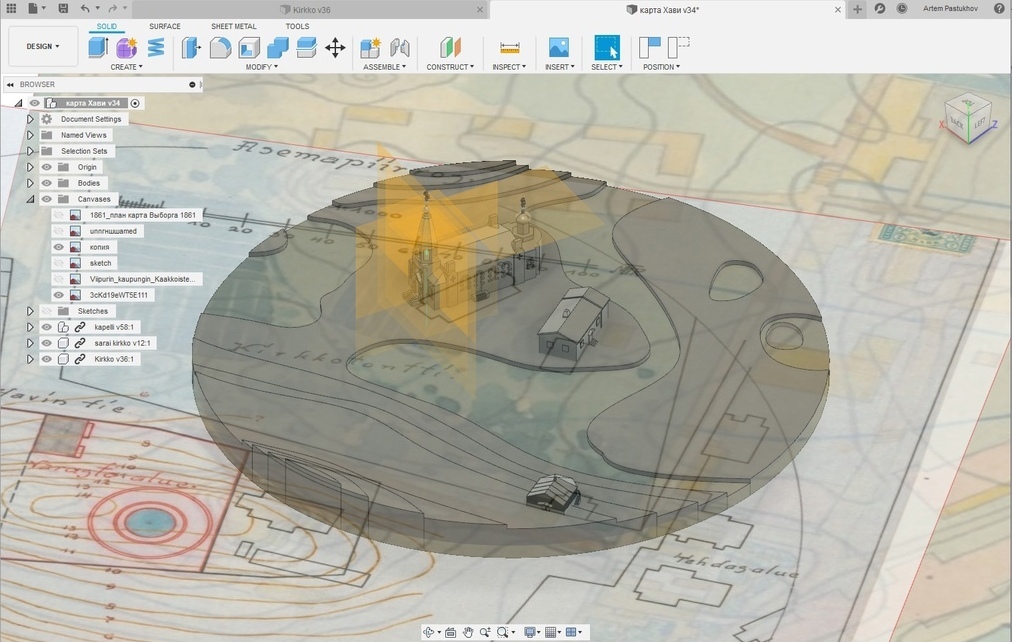Activate the Pan hand tool
The height and width of the screenshot is (642, 1012).
point(467,632)
